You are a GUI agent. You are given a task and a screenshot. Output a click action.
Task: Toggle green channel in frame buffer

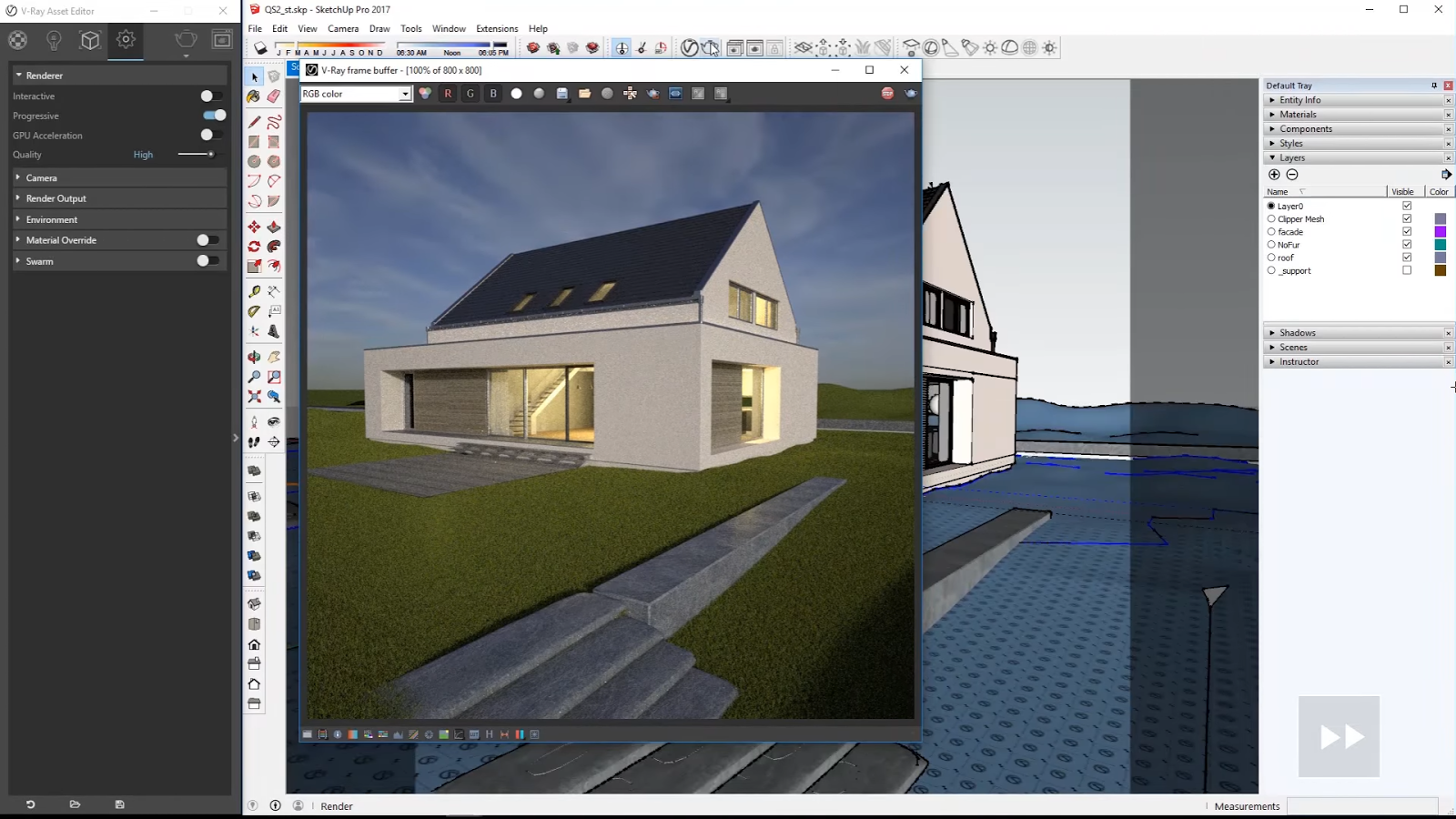[x=470, y=94]
